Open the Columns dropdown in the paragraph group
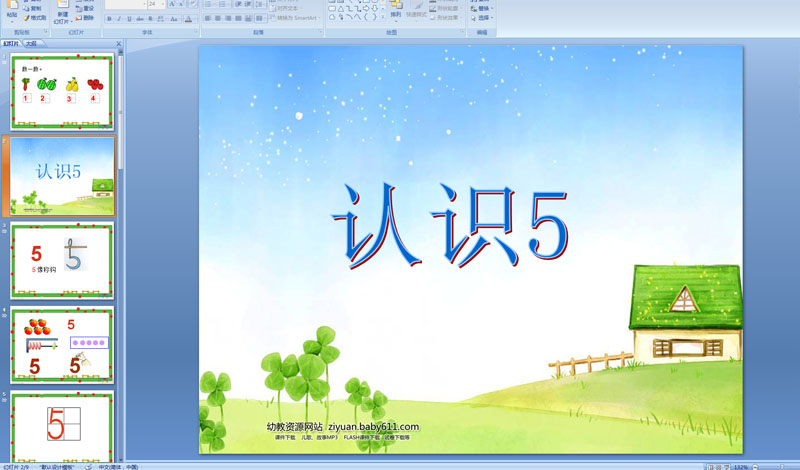This screenshot has height=470, width=800. 260,18
